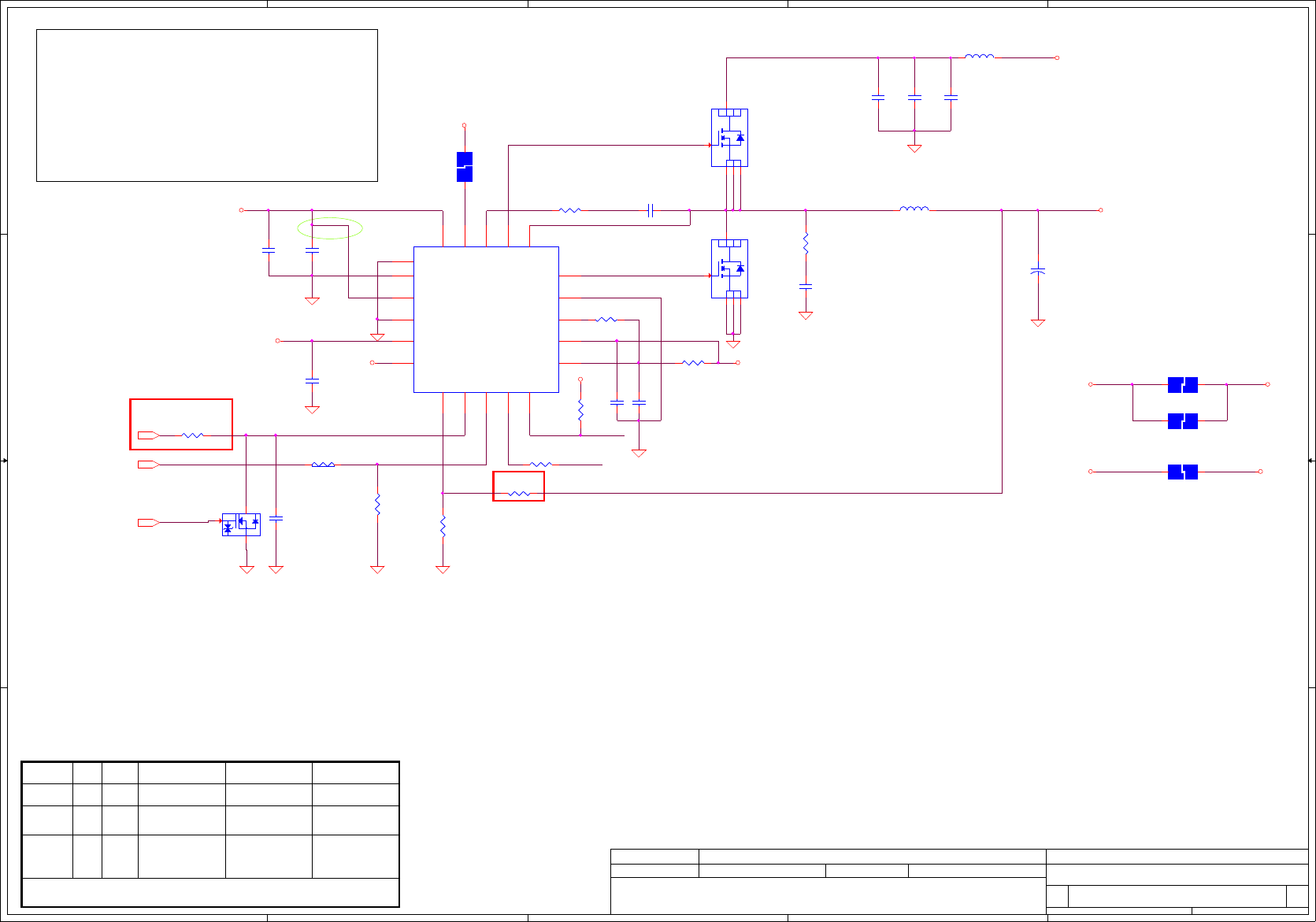Select the lower low-side MOSFET symbol

729,268
